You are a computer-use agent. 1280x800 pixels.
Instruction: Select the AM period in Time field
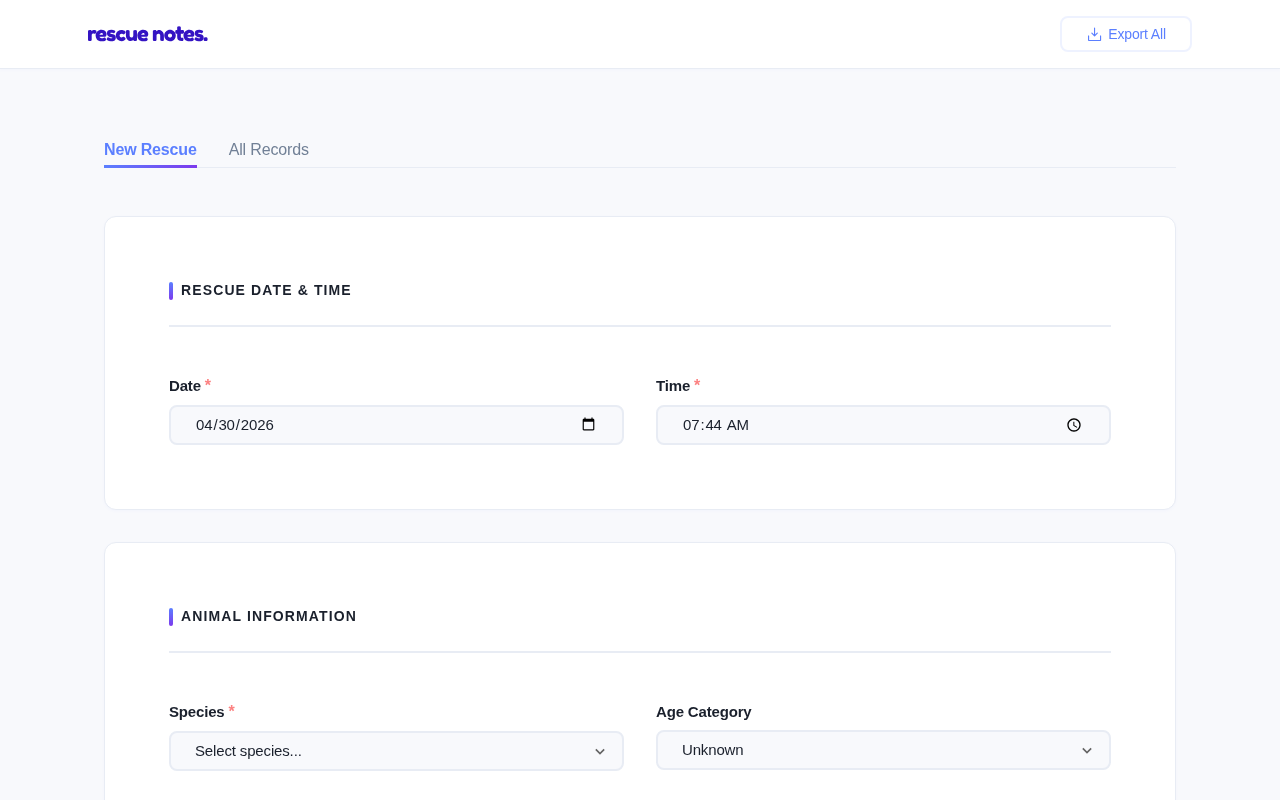pyautogui.click(x=738, y=425)
